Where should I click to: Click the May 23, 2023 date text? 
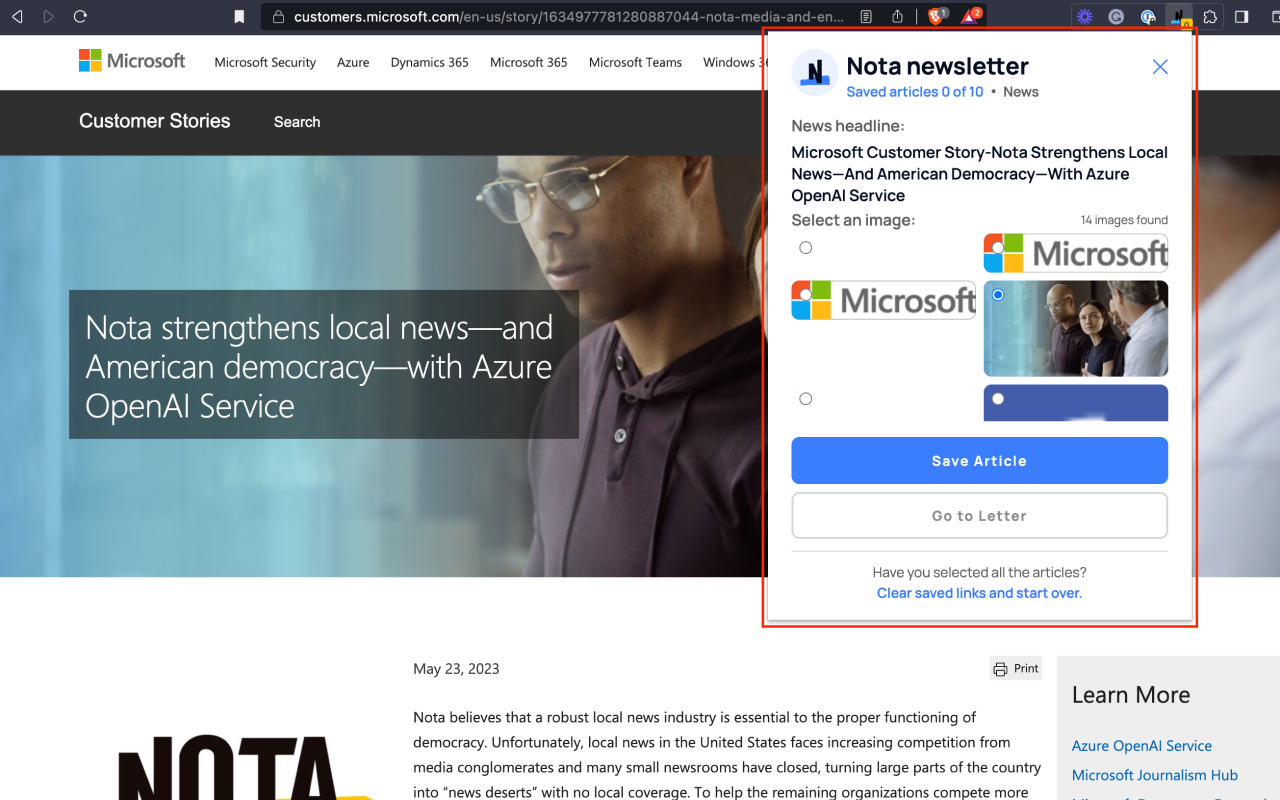456,669
